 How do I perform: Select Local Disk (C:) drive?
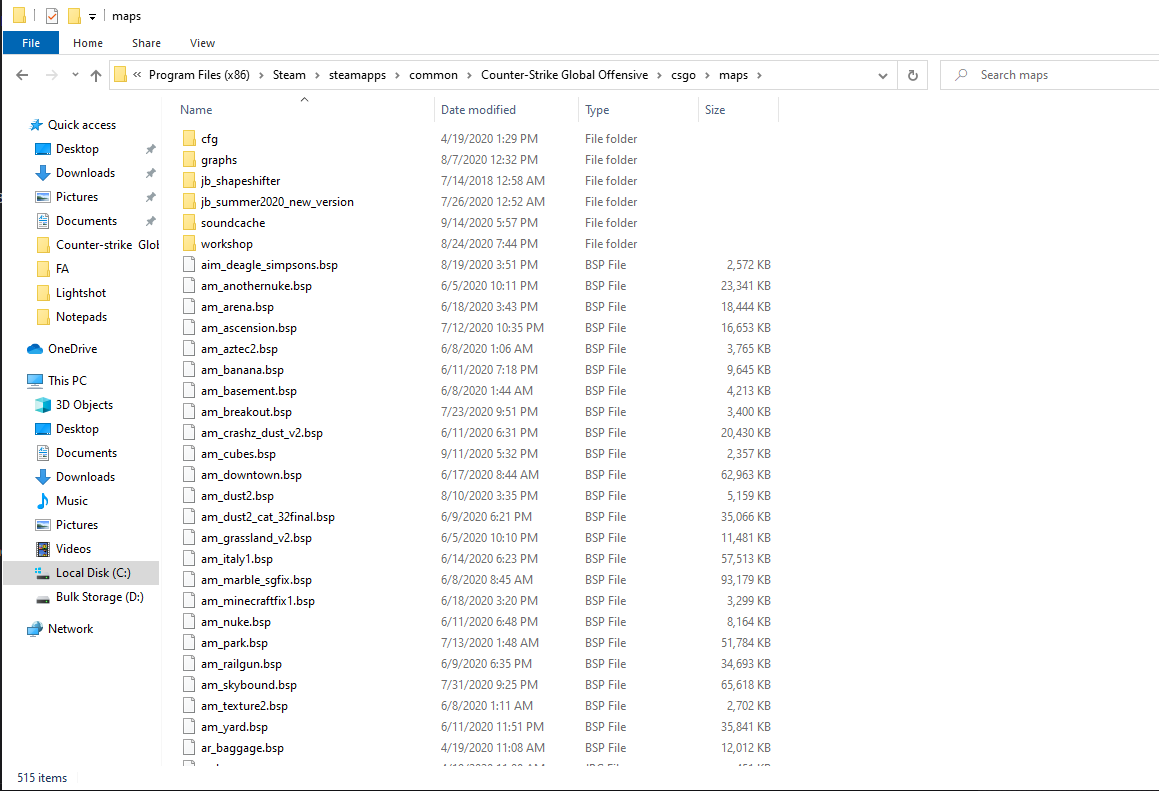pyautogui.click(x=93, y=573)
